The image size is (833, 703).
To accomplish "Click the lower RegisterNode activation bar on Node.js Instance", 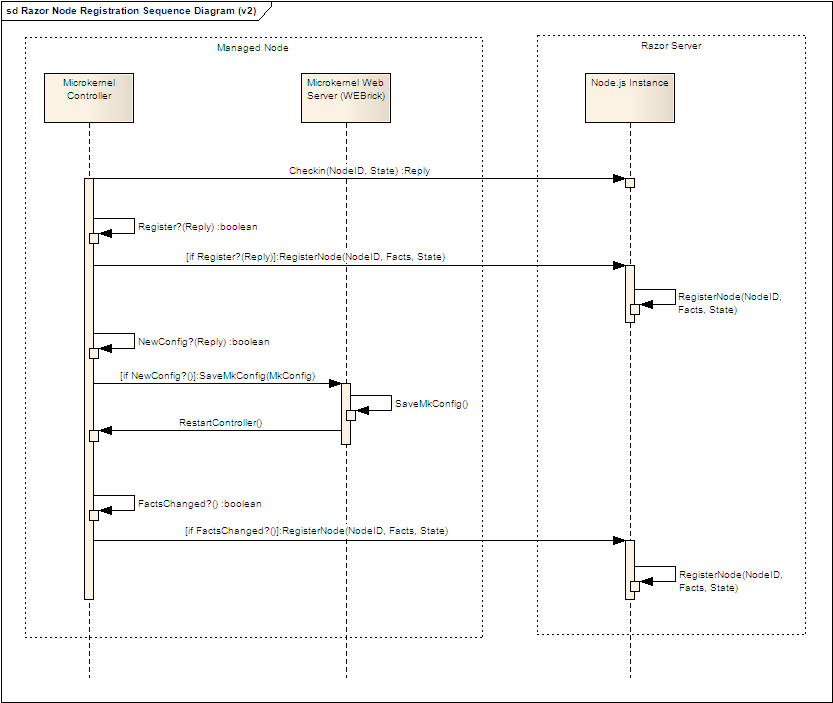I will pos(630,570).
